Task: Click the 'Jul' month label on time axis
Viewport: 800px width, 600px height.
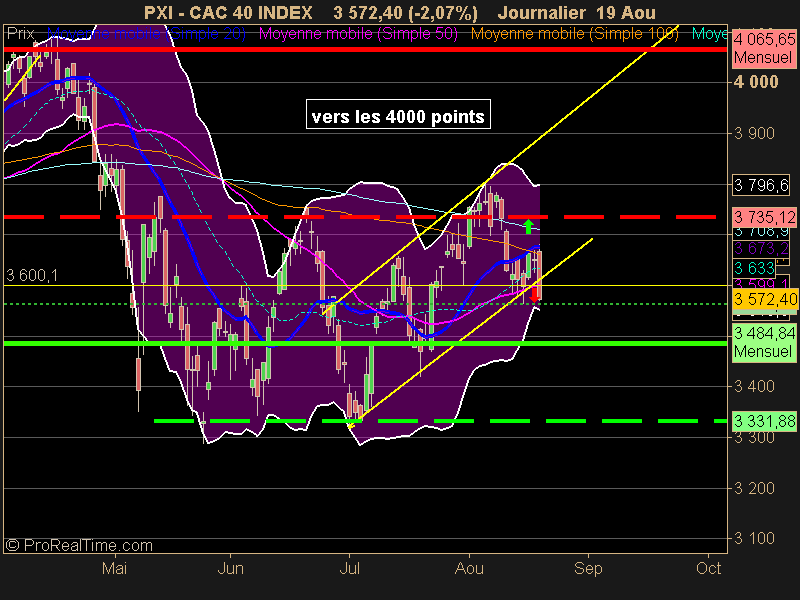Action: 349,568
